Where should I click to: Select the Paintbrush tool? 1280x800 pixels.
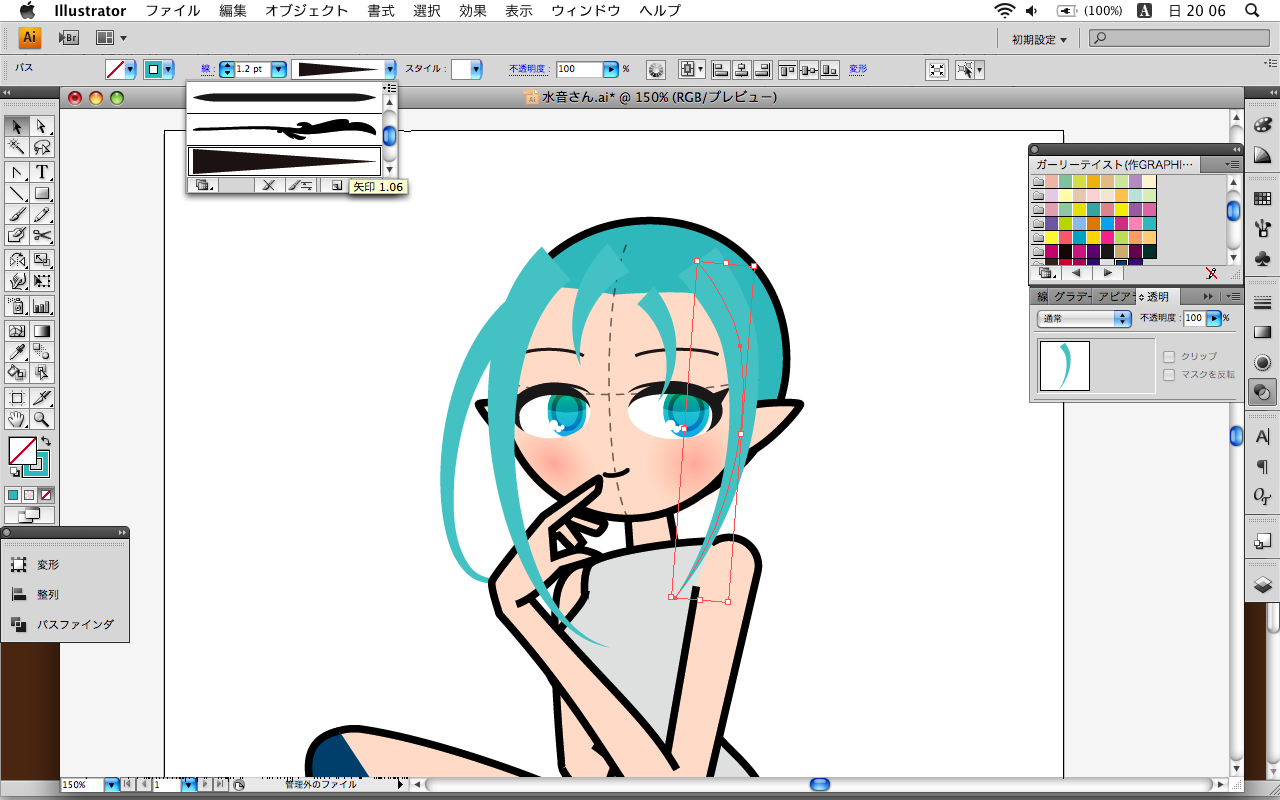coord(17,214)
